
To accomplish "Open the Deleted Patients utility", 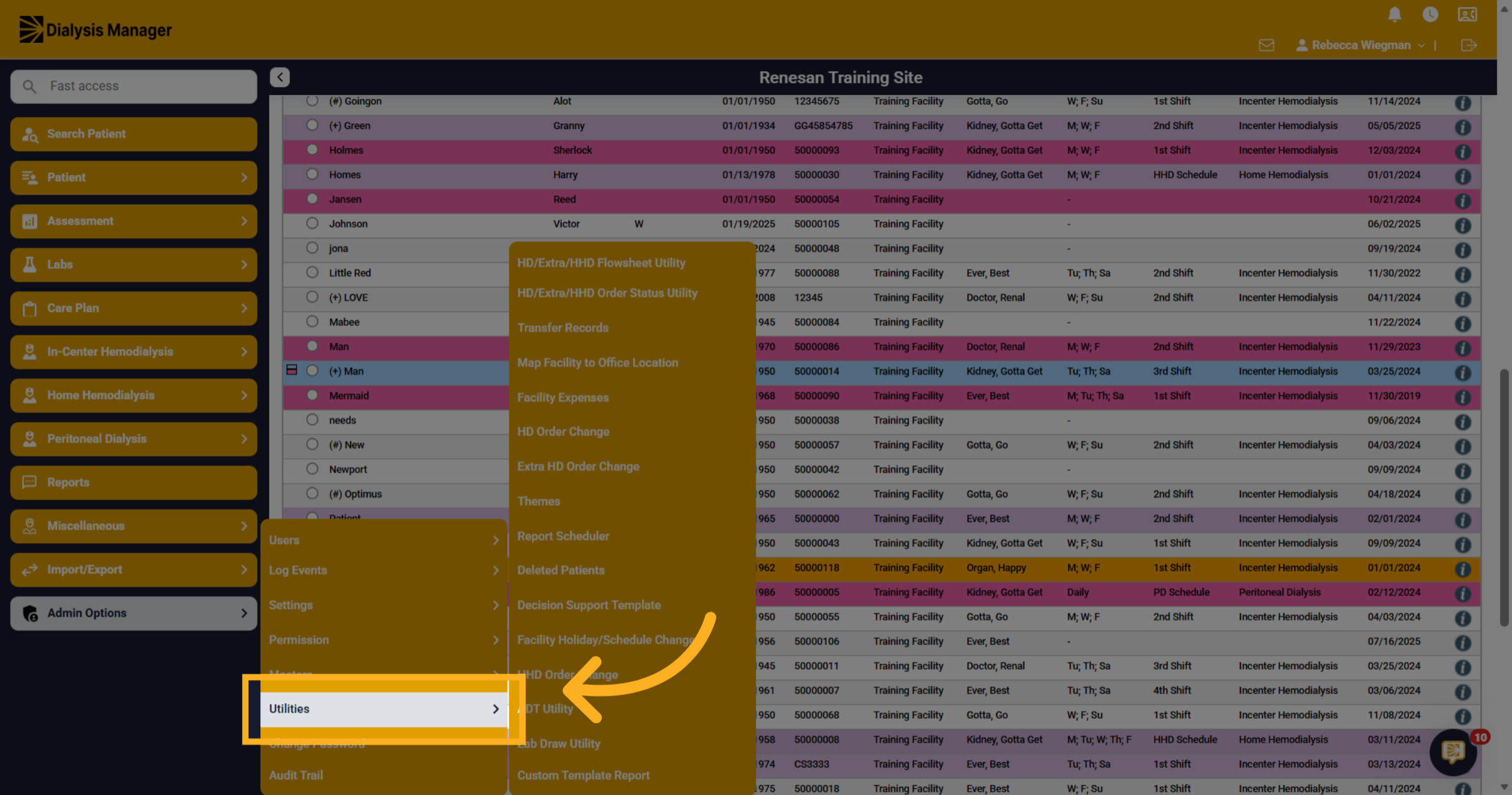I will click(x=561, y=570).
